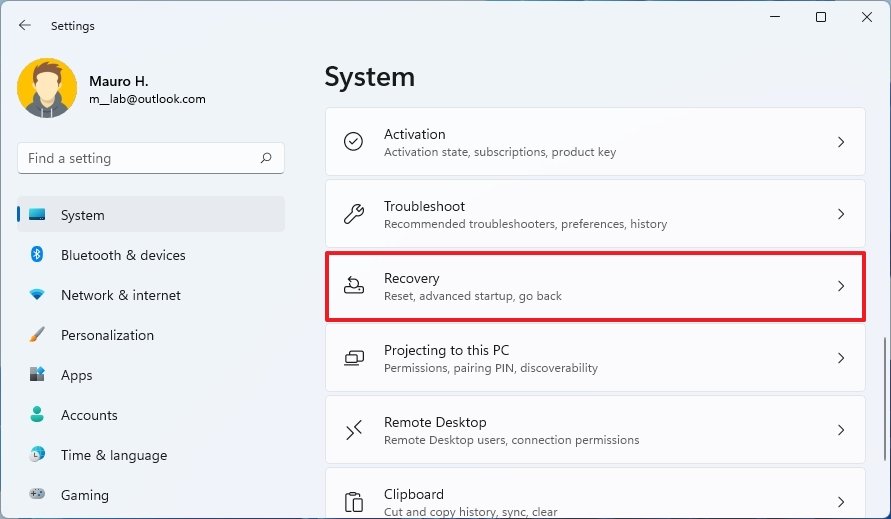Click the search magnifier icon
This screenshot has width=891, height=519.
coord(266,158)
